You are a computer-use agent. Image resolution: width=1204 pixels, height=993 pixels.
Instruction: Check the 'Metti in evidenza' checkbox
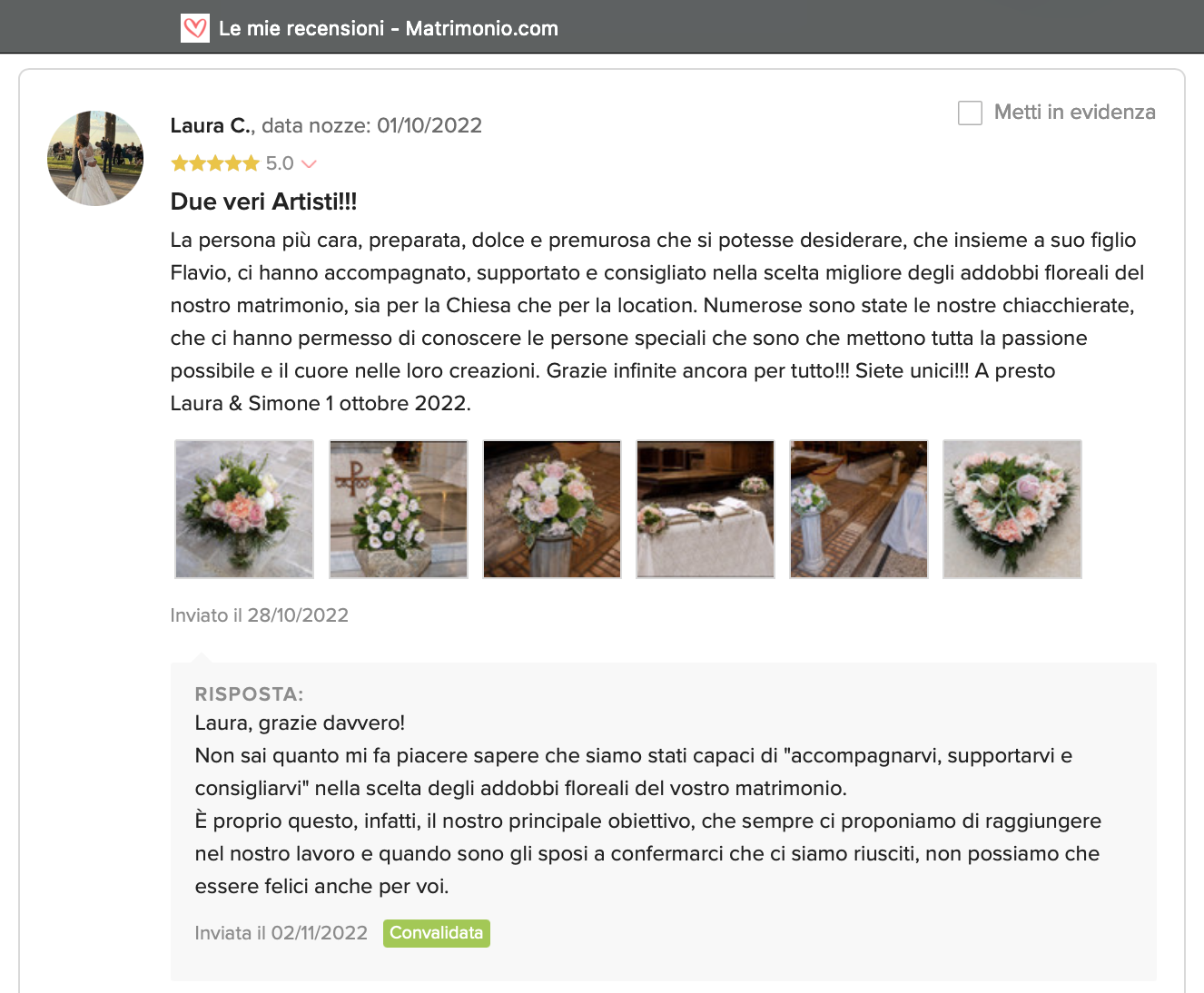[970, 113]
